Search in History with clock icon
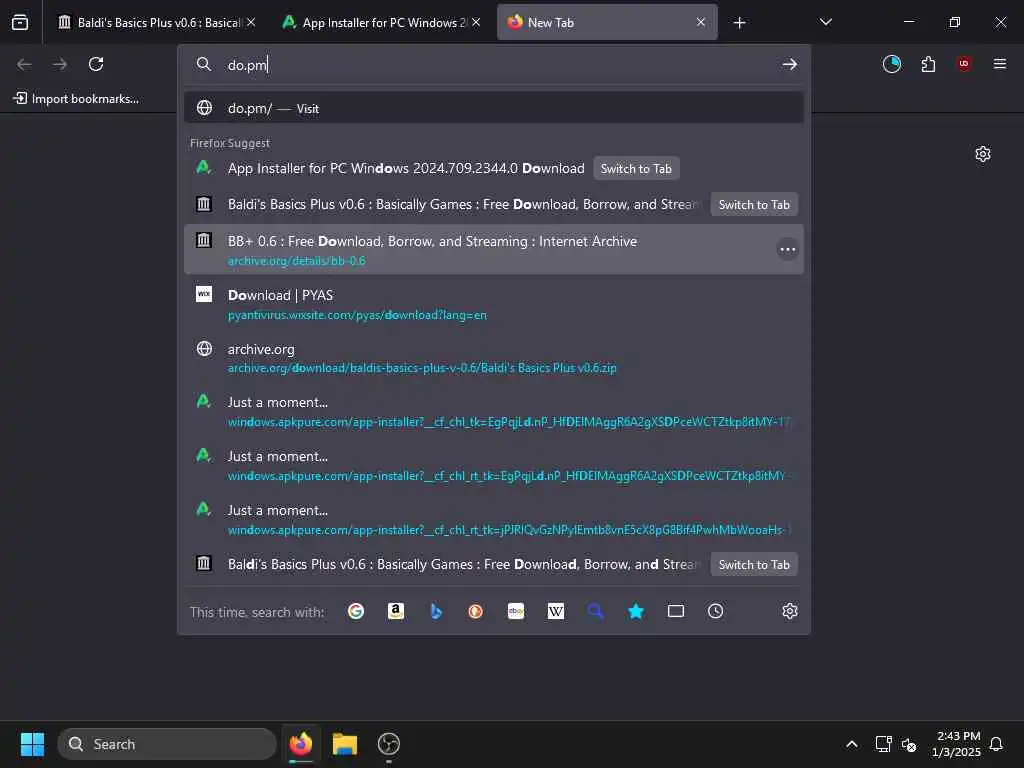Image resolution: width=1024 pixels, height=768 pixels. [x=716, y=611]
